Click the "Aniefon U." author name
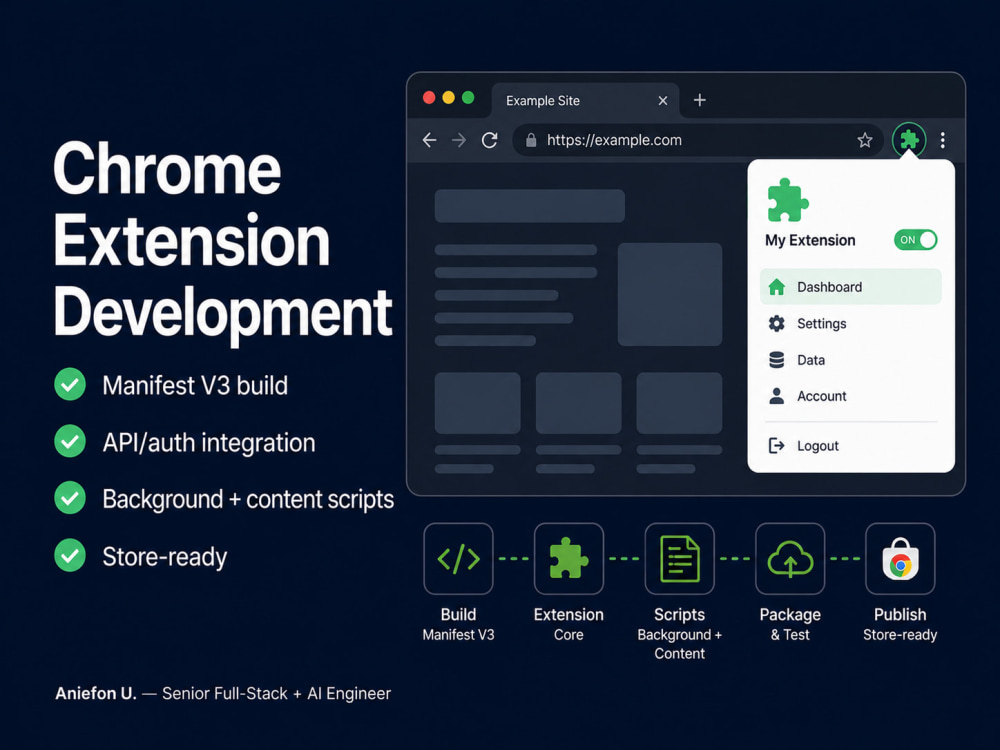 (x=96, y=693)
